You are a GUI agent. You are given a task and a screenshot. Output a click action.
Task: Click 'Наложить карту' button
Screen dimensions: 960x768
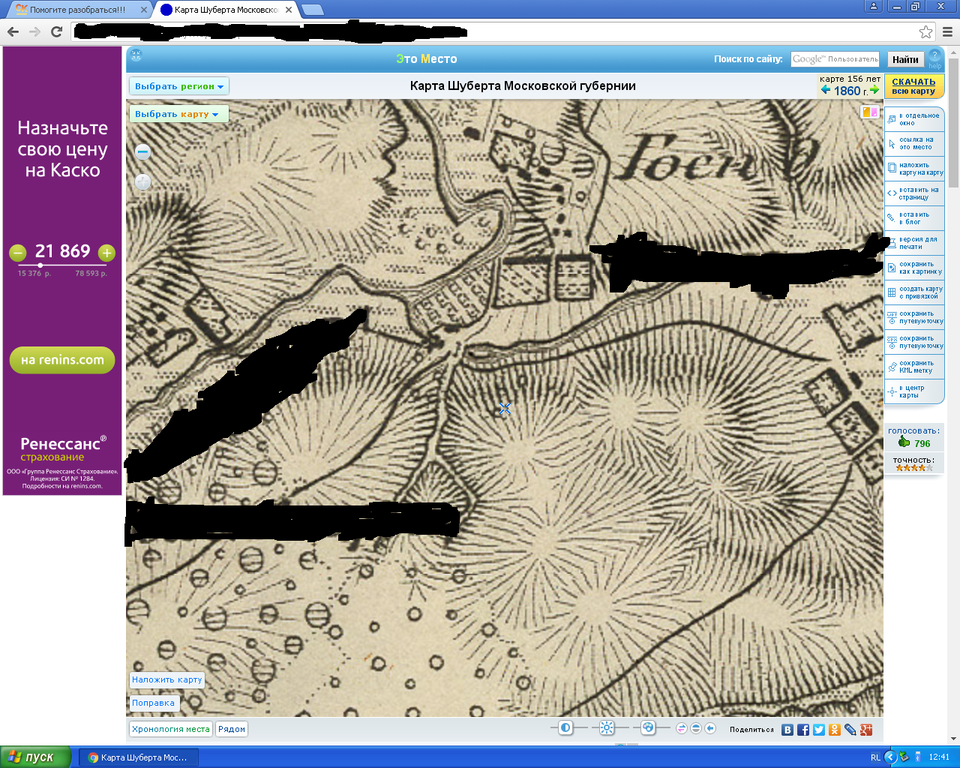coord(167,680)
